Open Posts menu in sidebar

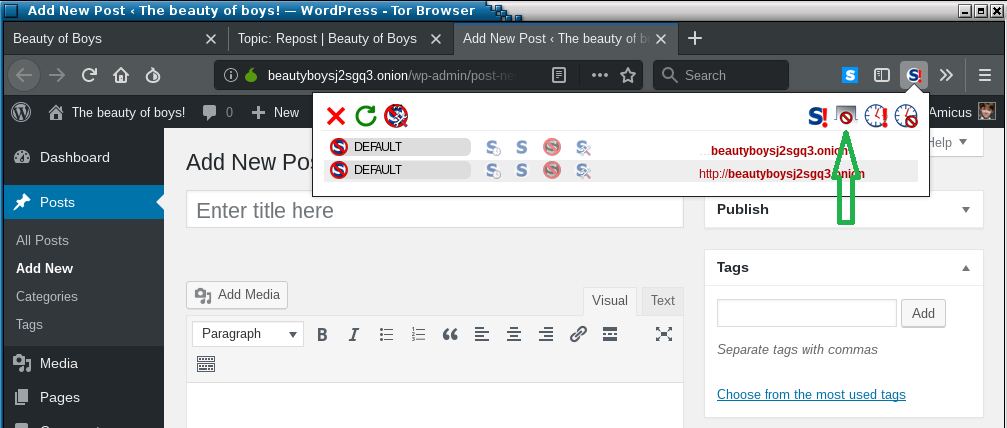point(83,202)
